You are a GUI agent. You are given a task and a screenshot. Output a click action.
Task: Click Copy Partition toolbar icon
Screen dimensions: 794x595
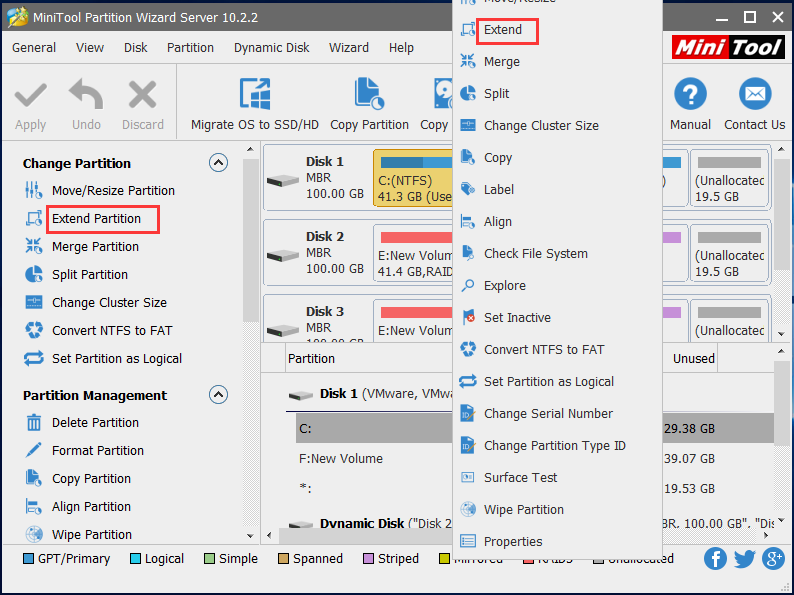[x=369, y=94]
